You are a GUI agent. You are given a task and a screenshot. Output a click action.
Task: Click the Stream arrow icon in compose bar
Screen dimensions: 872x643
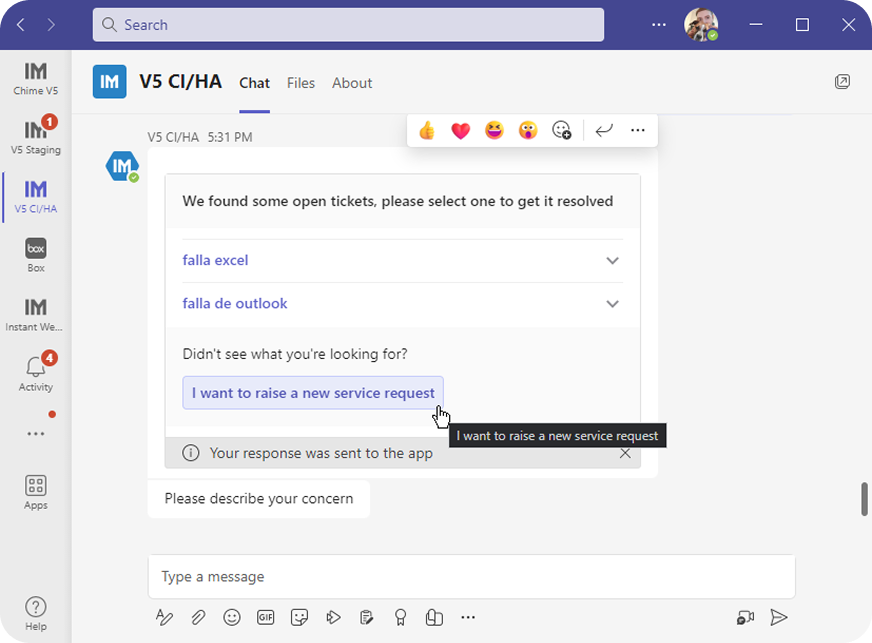[x=333, y=617]
